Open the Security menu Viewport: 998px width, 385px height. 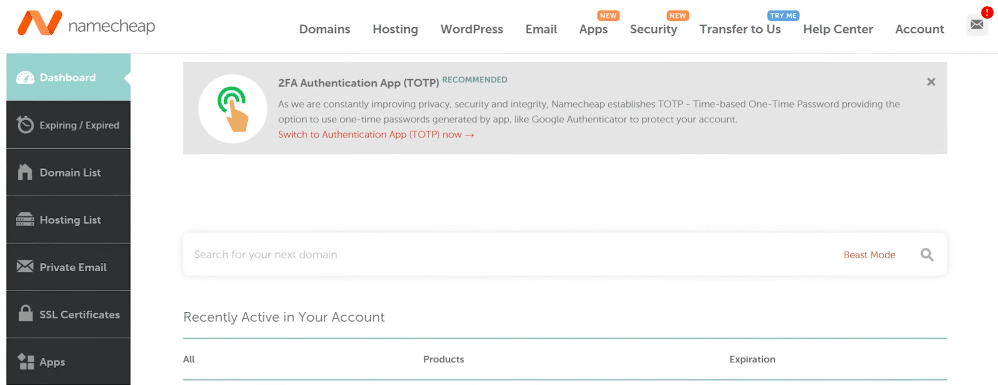(x=654, y=29)
